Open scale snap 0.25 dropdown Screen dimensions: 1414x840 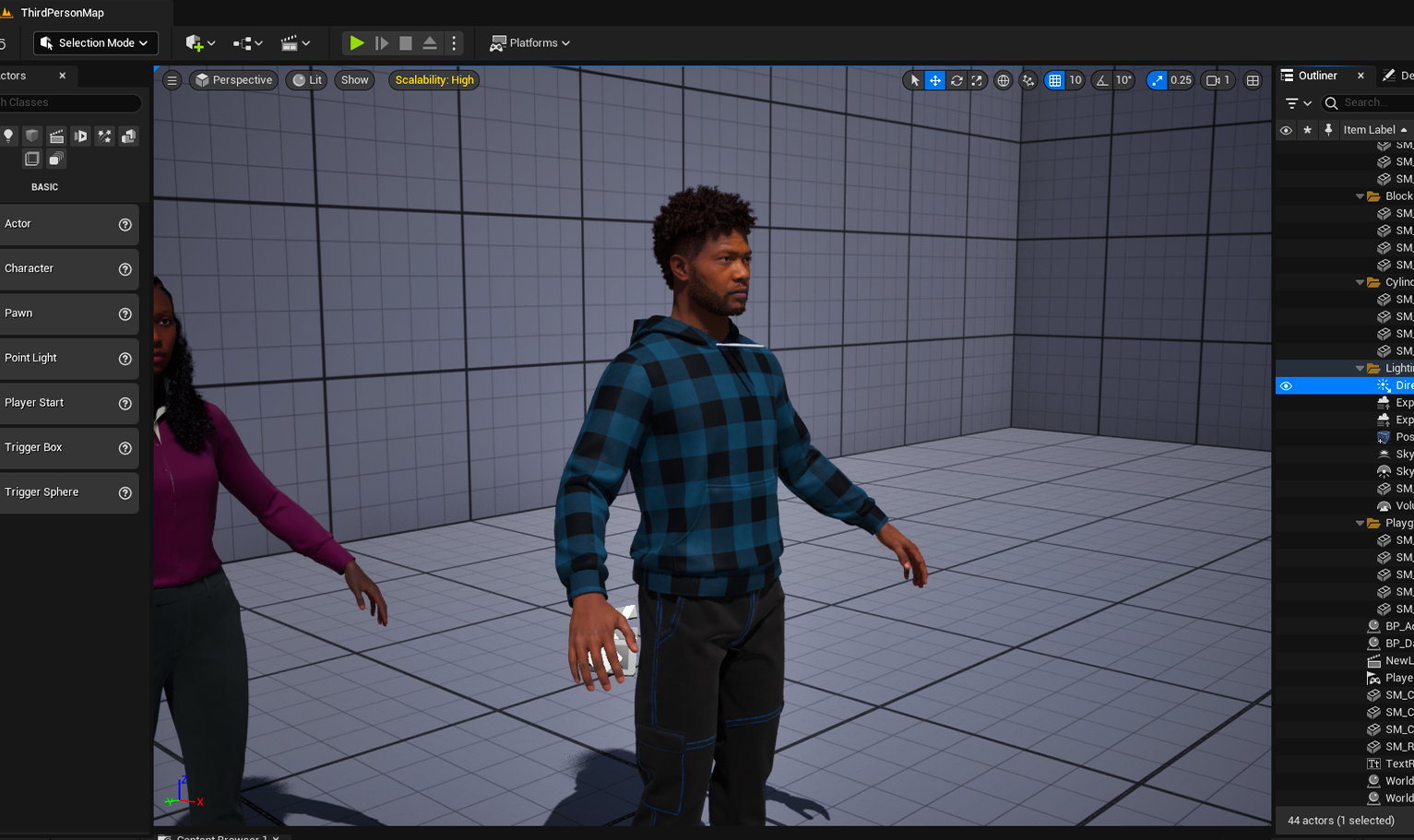1181,80
